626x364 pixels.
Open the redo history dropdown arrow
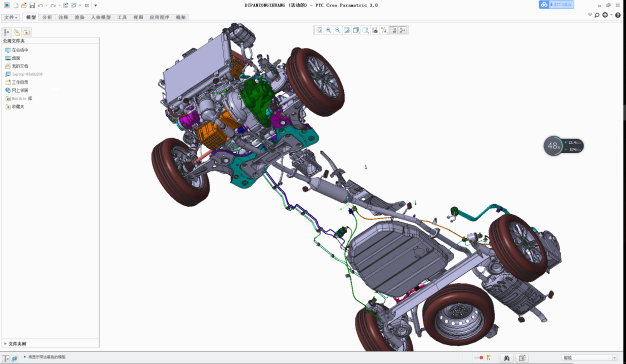pyautogui.click(x=58, y=6)
